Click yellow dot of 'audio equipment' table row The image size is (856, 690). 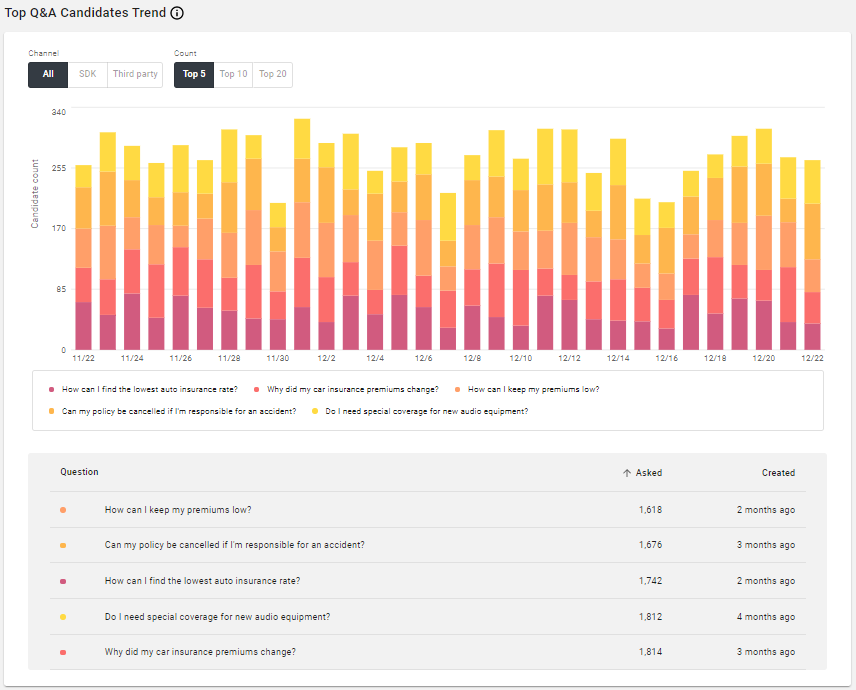point(63,617)
